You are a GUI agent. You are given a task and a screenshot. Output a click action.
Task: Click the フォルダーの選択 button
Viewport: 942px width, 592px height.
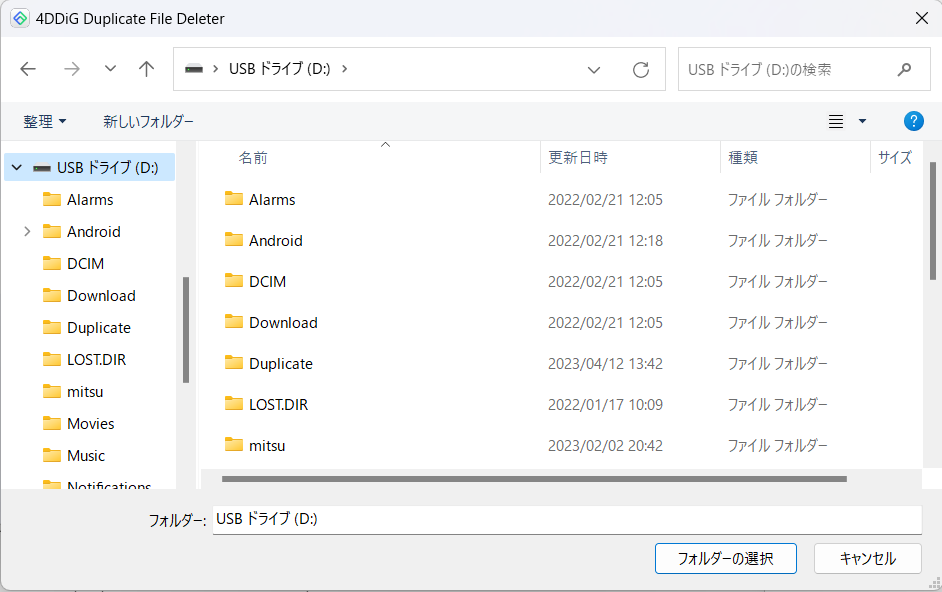725,559
